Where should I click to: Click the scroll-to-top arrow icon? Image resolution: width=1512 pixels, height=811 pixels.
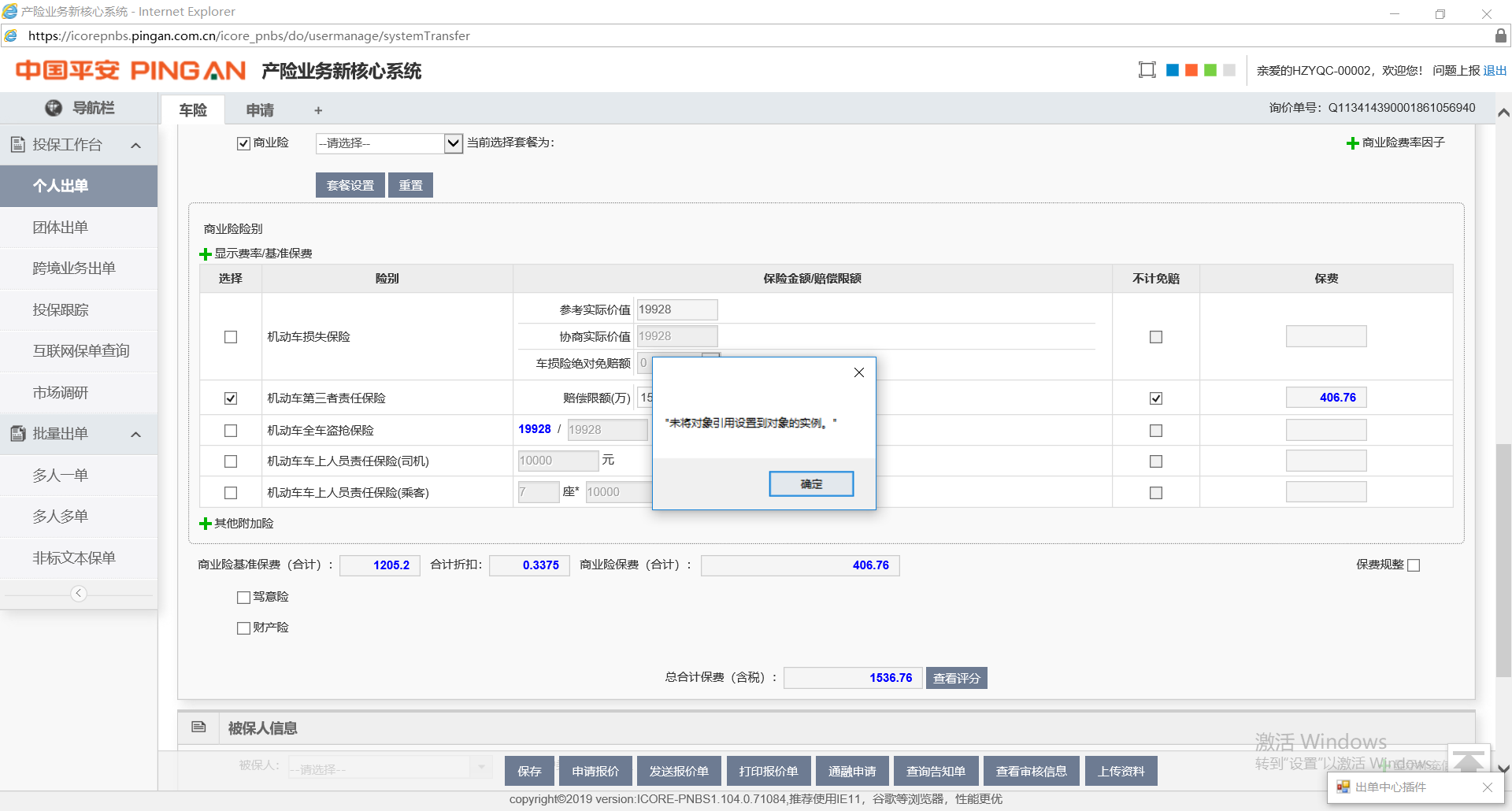pos(1468,761)
